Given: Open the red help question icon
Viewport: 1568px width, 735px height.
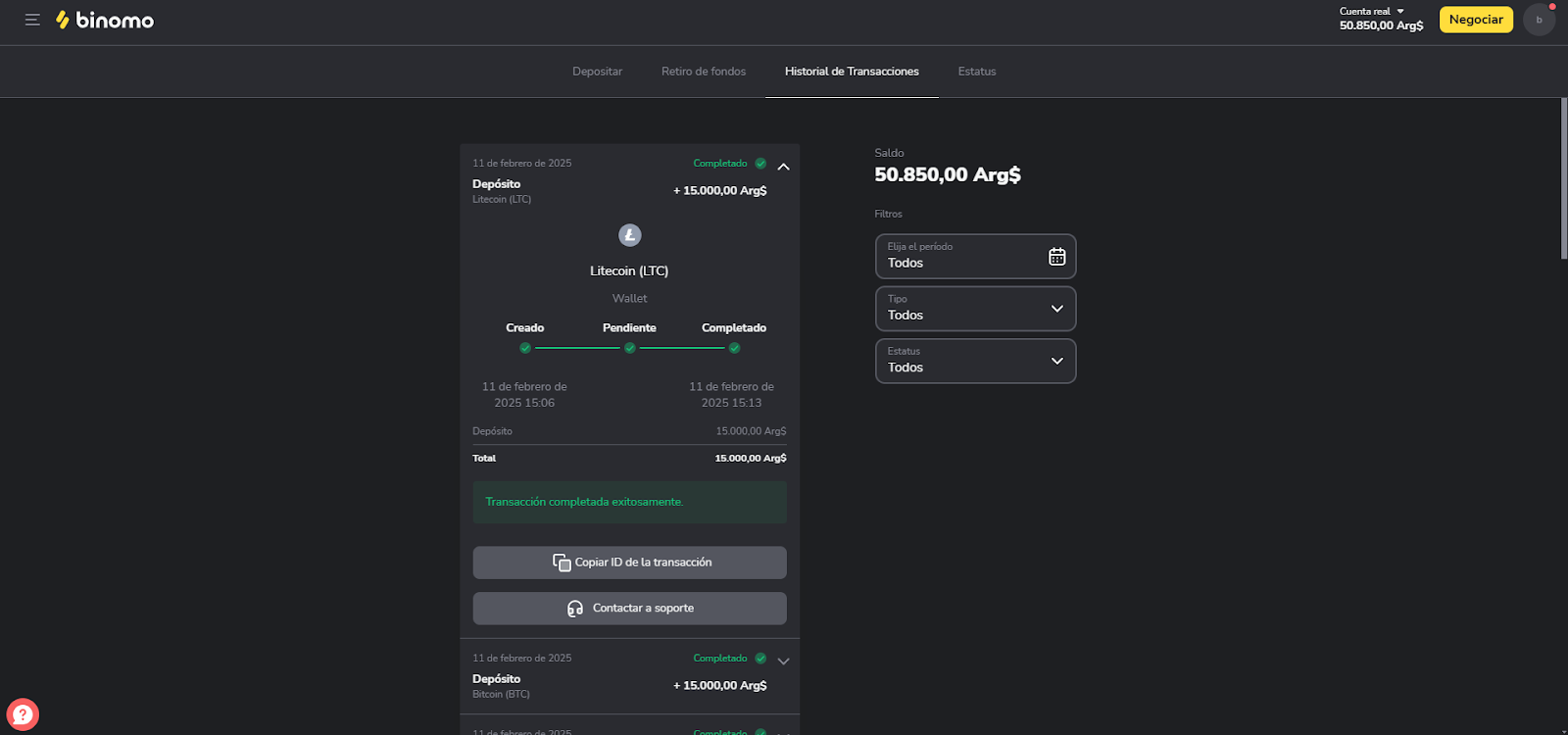Looking at the screenshot, I should [23, 713].
